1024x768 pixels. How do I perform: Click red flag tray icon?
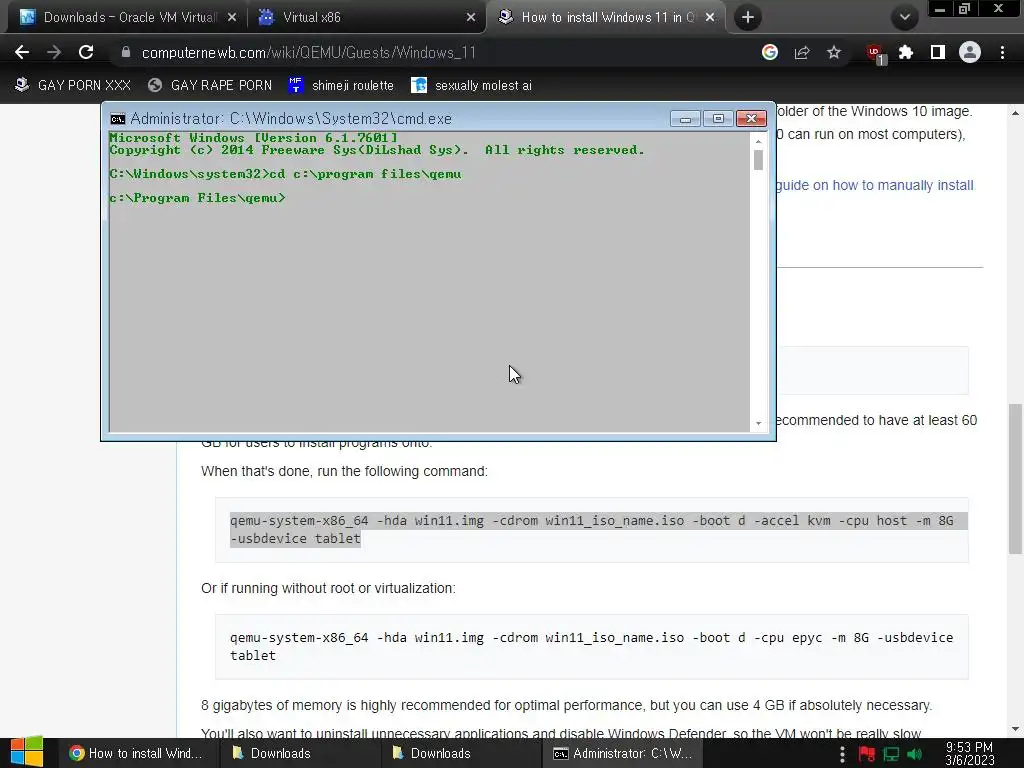867,754
